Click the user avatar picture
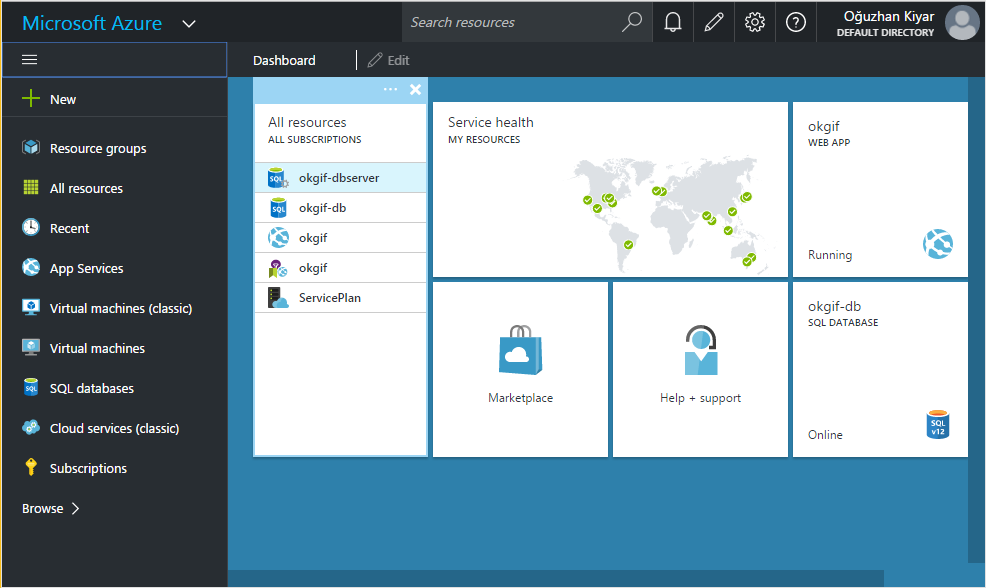The image size is (987, 588). click(962, 23)
